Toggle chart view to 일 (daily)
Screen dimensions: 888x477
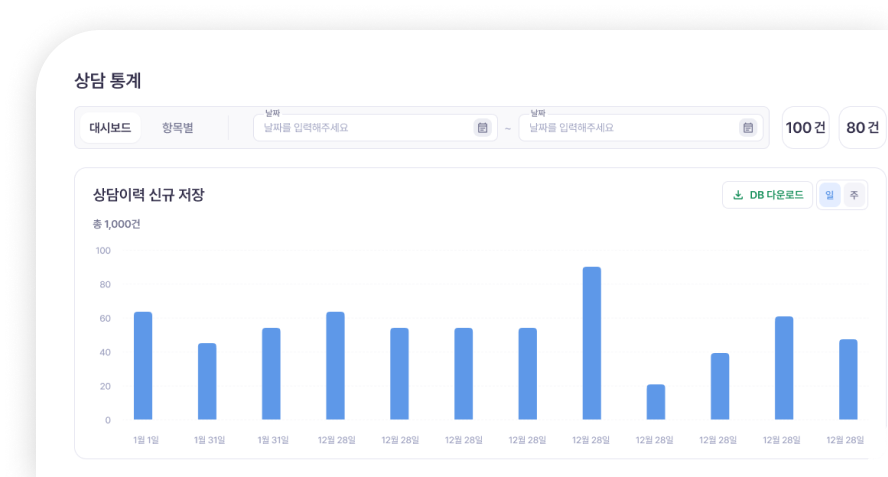pyautogui.click(x=829, y=195)
